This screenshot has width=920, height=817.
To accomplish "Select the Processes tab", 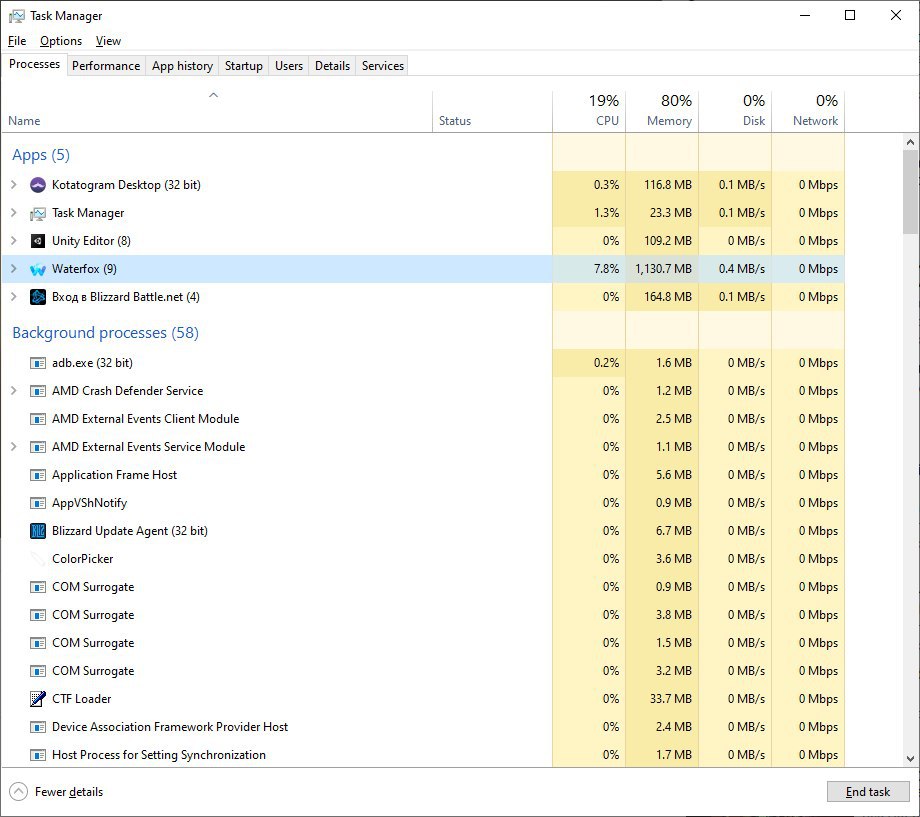I will click(x=34, y=64).
